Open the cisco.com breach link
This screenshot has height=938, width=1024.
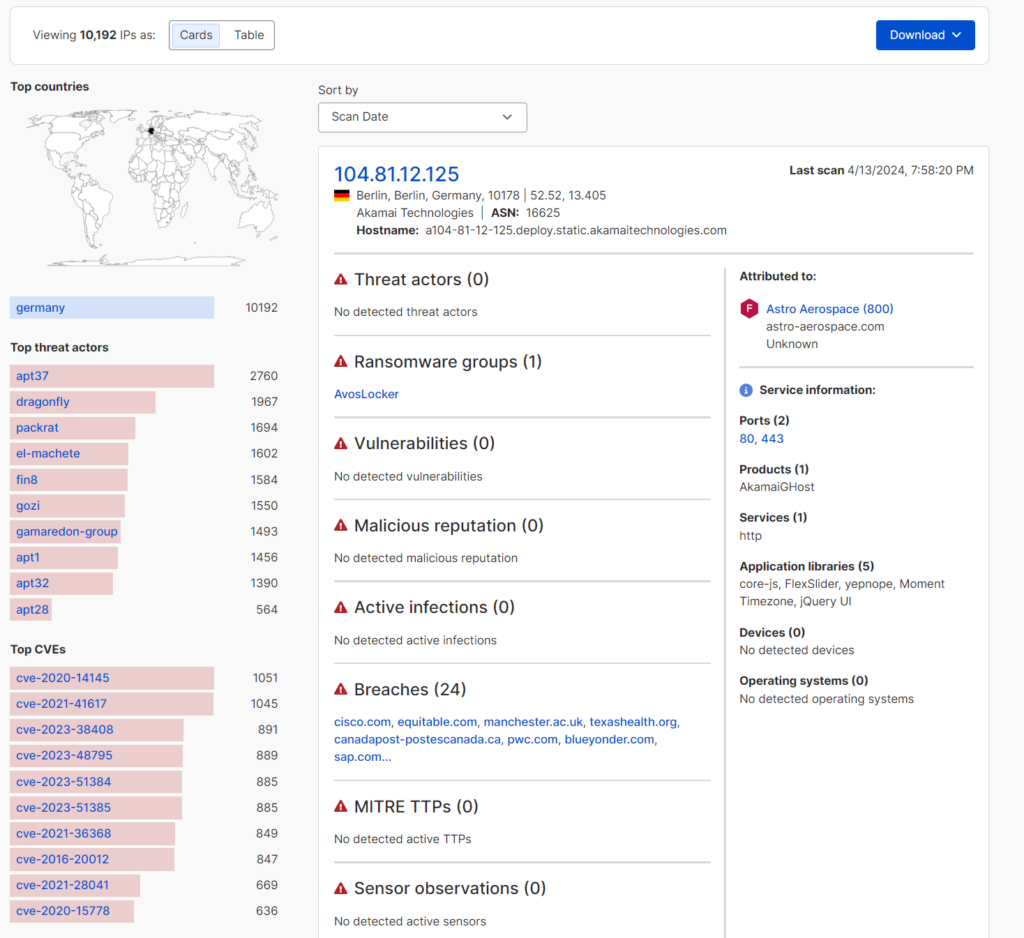click(x=362, y=722)
